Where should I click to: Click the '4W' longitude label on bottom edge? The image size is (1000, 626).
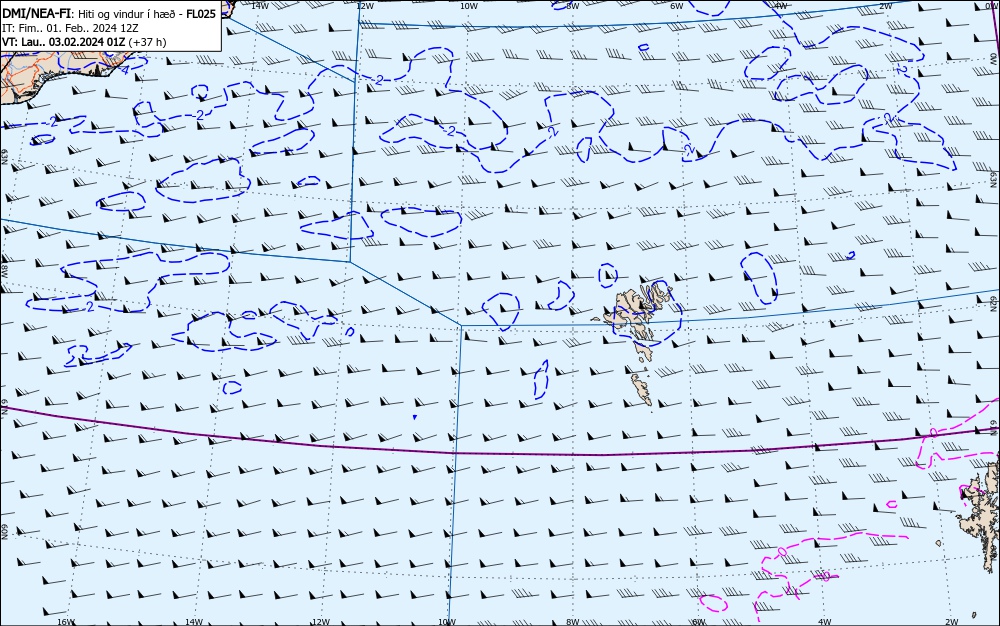[825, 622]
